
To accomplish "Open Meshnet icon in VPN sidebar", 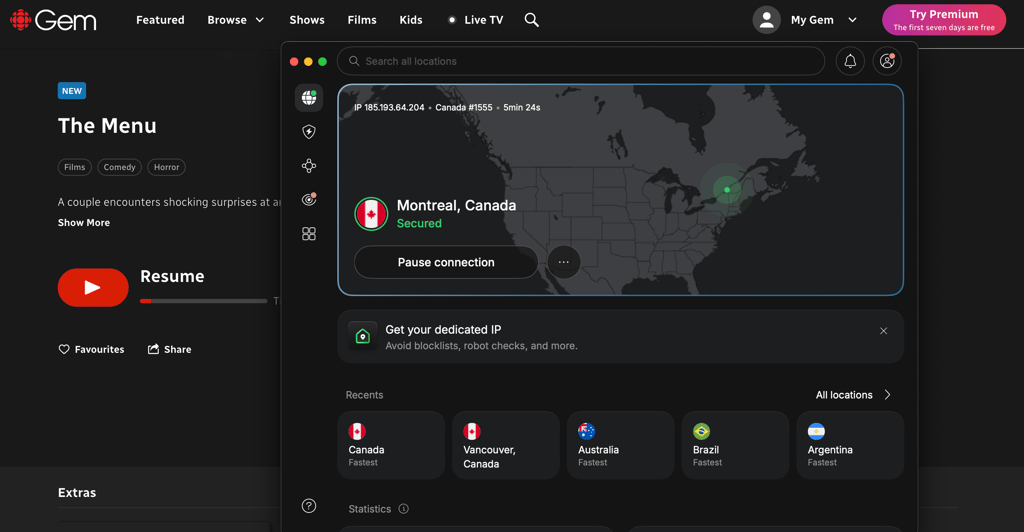I will click(x=309, y=166).
